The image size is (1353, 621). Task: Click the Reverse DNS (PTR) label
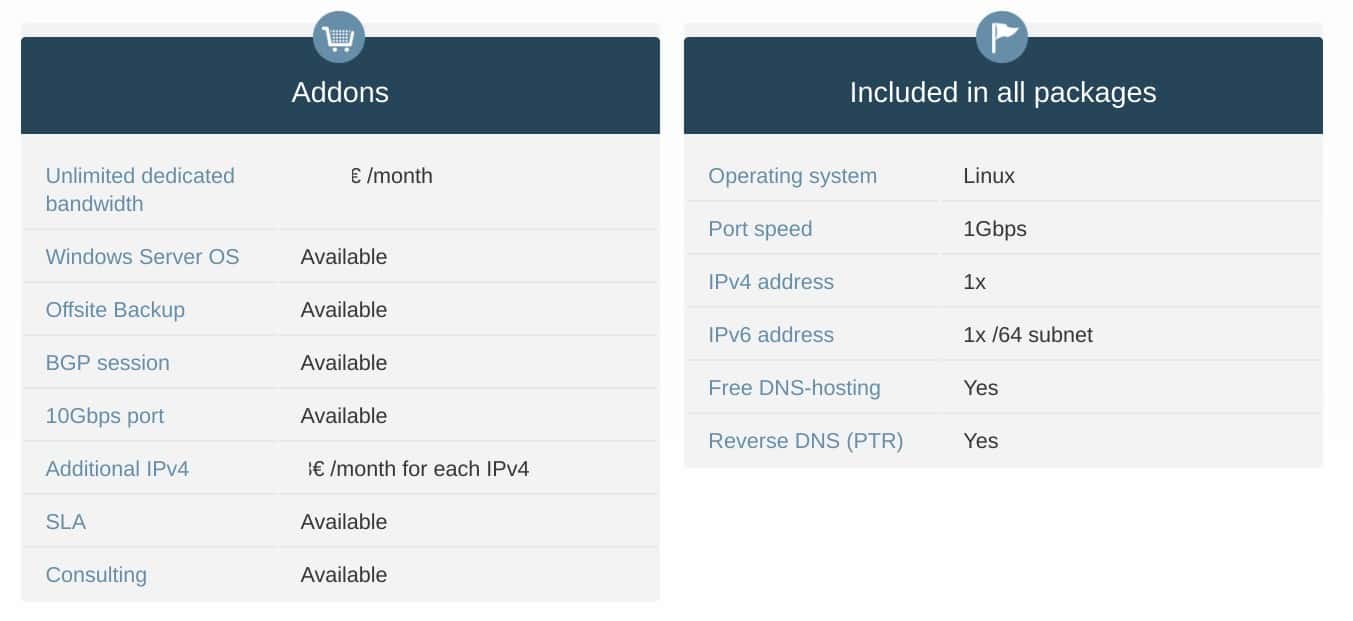click(806, 441)
